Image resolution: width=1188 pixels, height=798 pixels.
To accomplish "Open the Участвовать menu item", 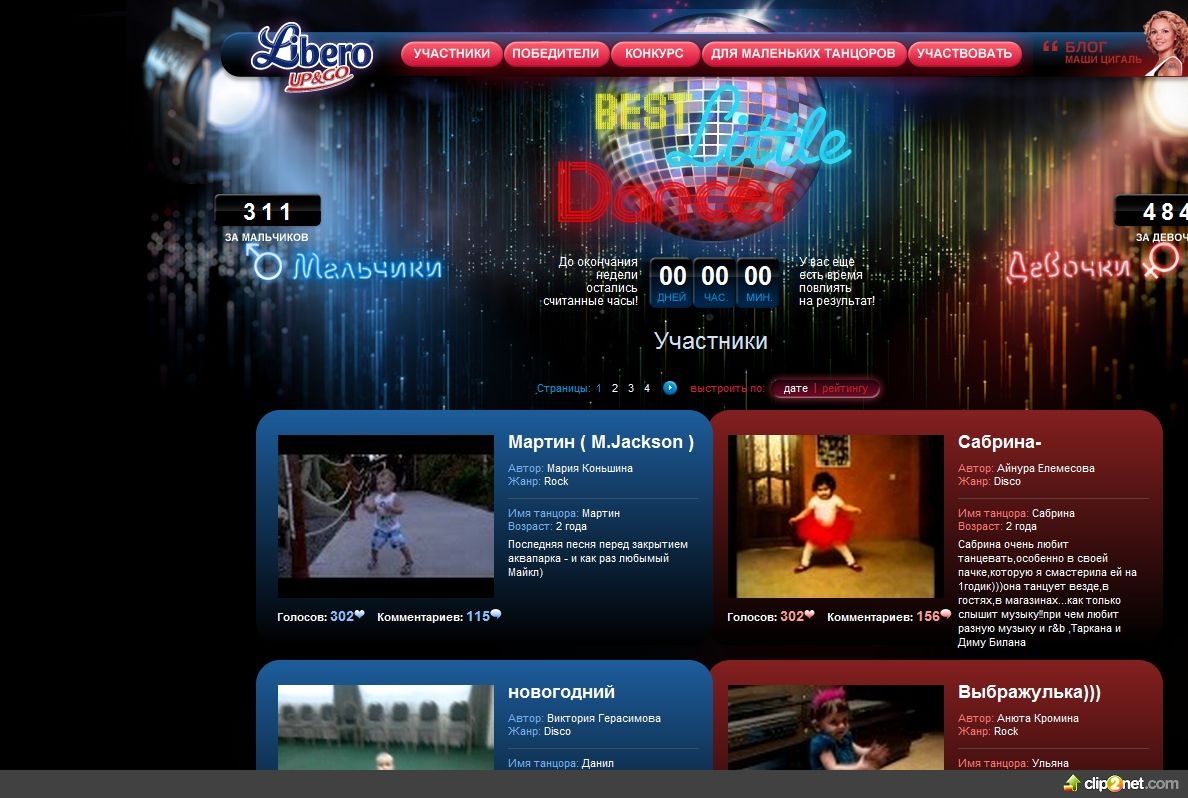I will (964, 53).
